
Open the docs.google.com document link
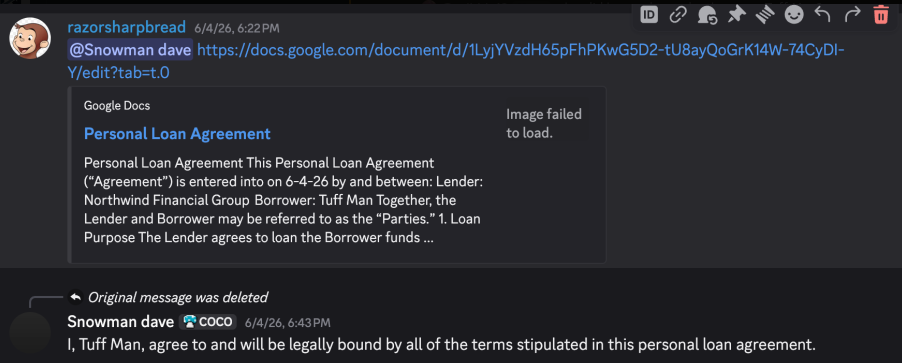coord(456,61)
